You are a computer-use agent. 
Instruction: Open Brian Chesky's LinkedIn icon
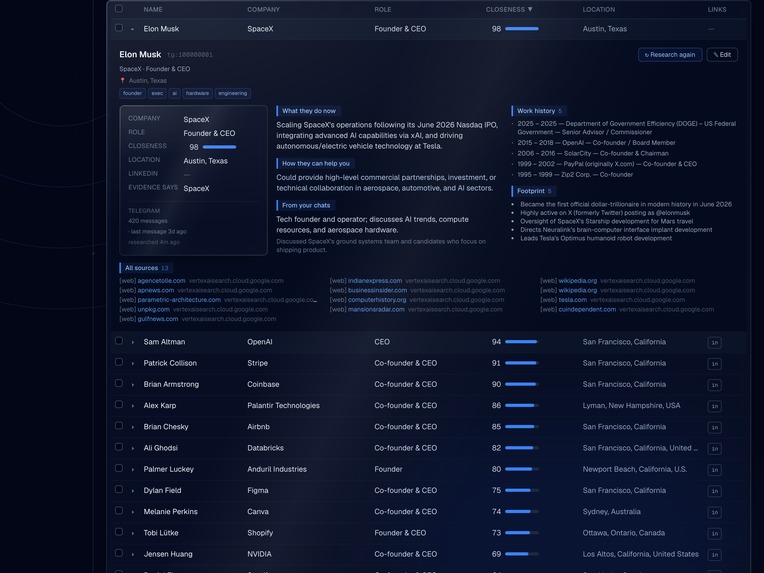click(714, 427)
